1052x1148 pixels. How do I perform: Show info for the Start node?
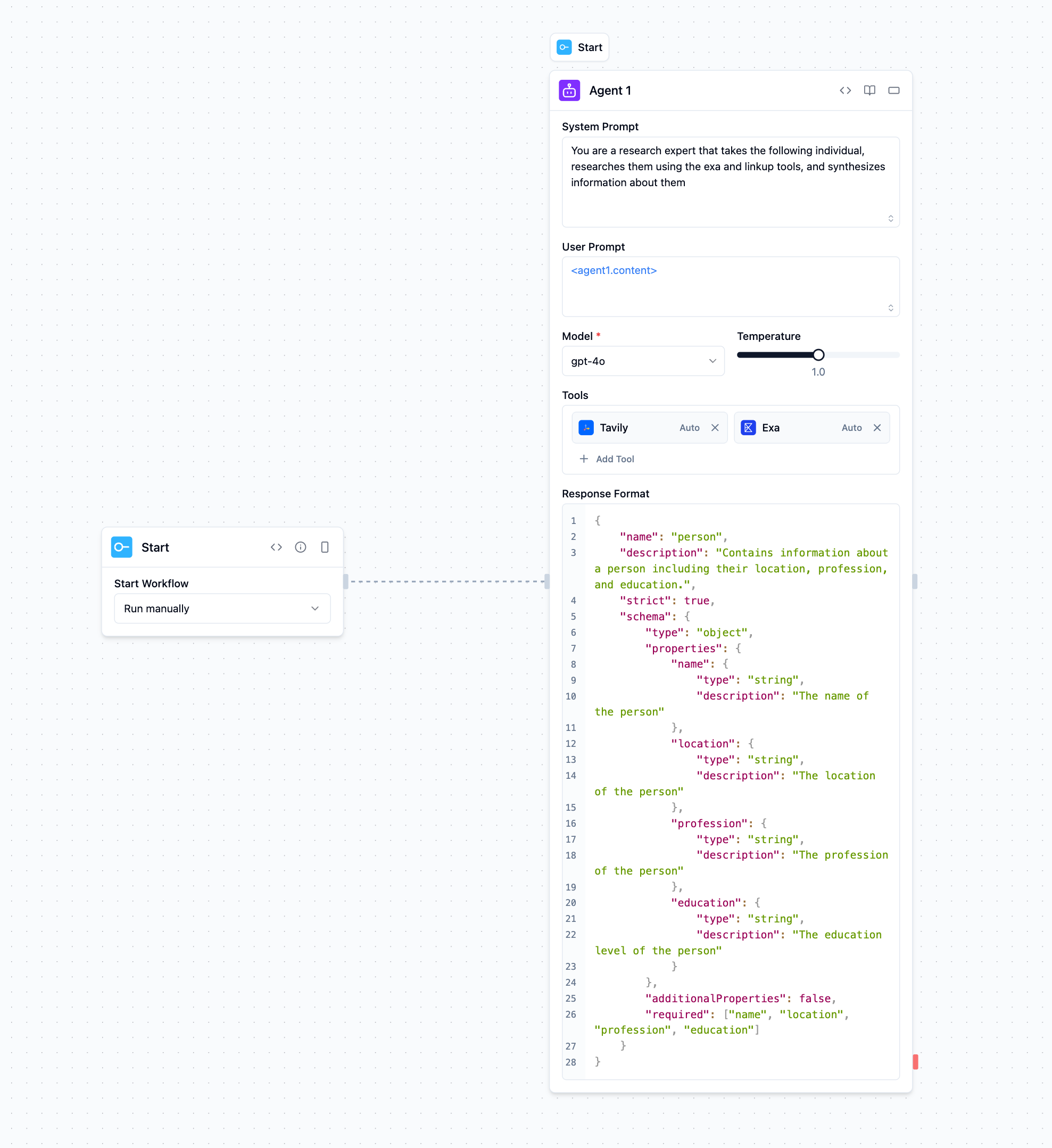301,547
